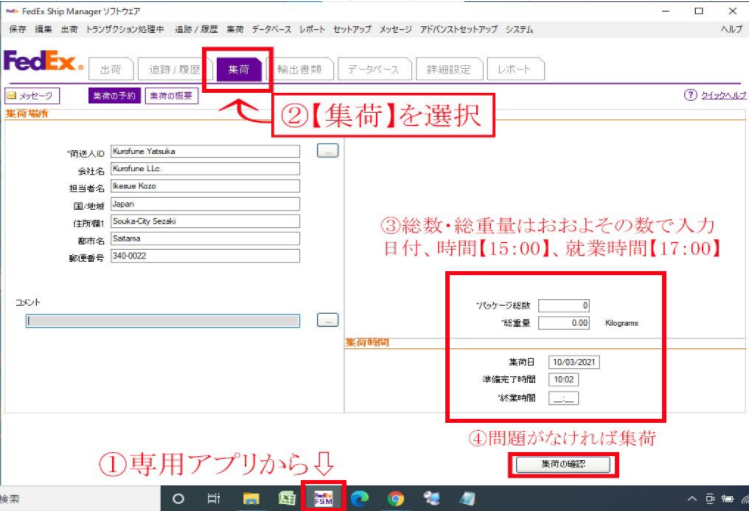Click the 郵便番号 field containing 340-0022

pyautogui.click(x=205, y=256)
